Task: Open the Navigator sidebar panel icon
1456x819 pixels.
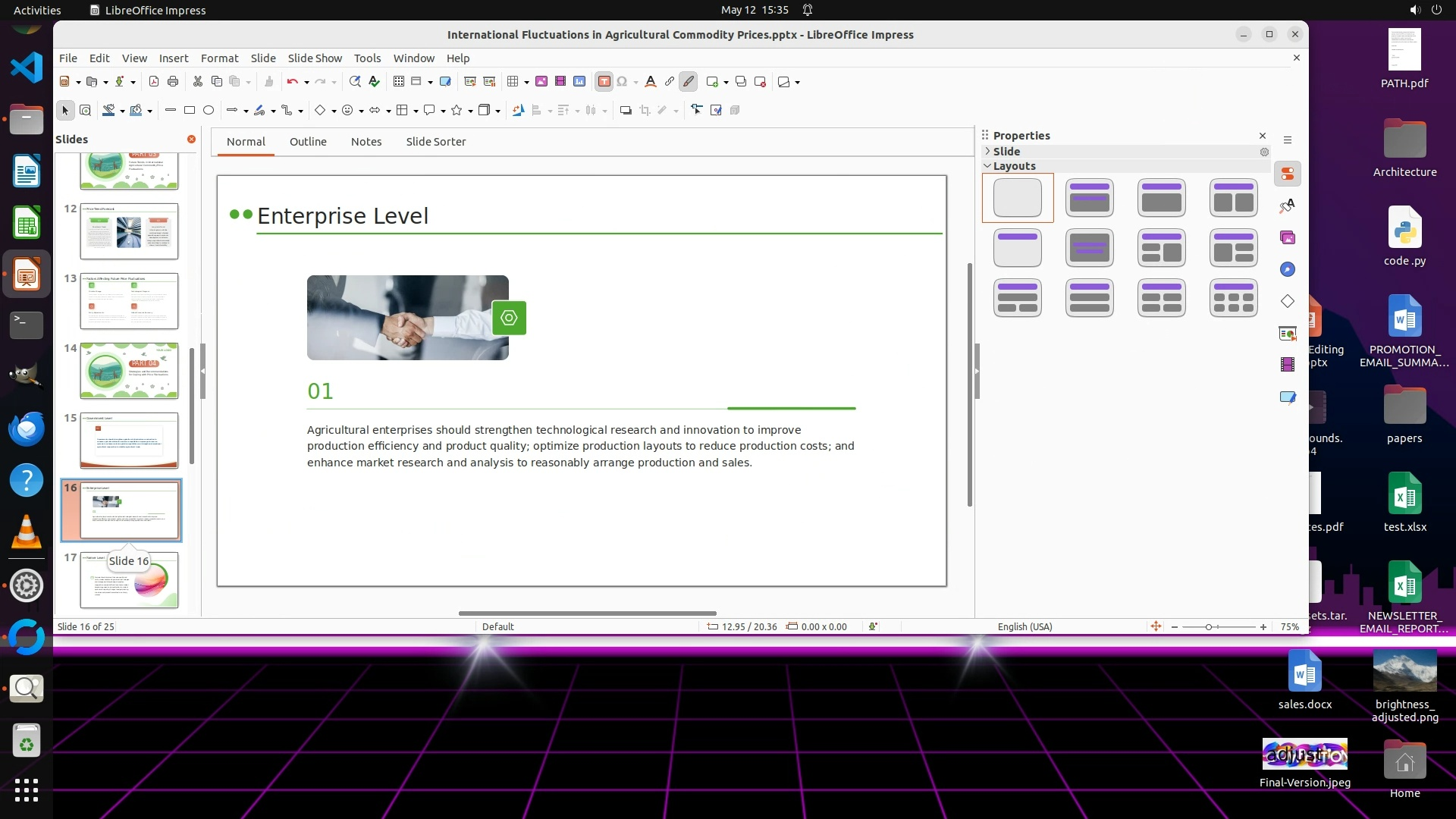Action: pyautogui.click(x=1288, y=270)
